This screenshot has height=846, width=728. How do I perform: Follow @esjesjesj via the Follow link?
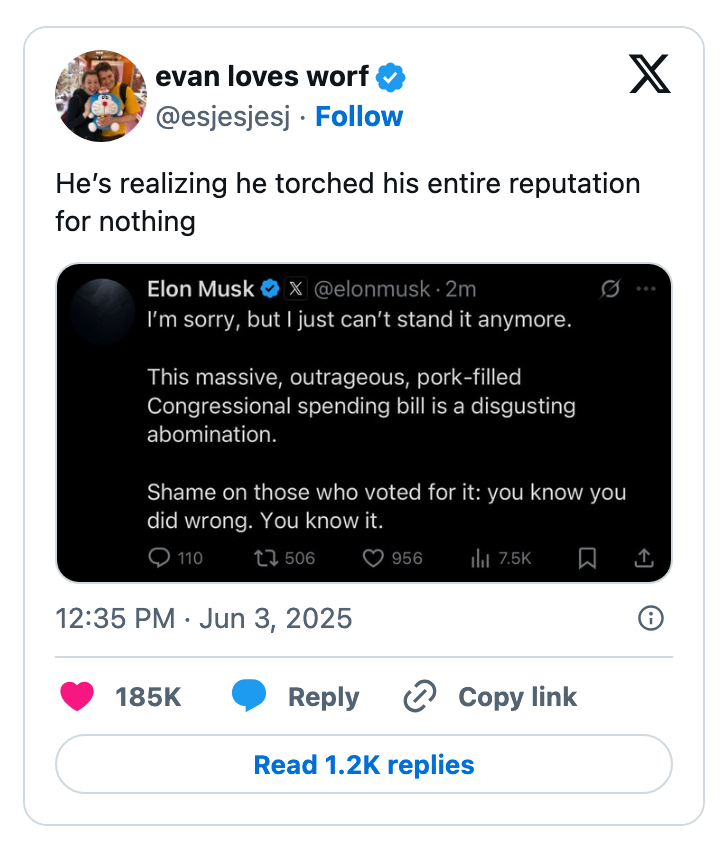(359, 116)
